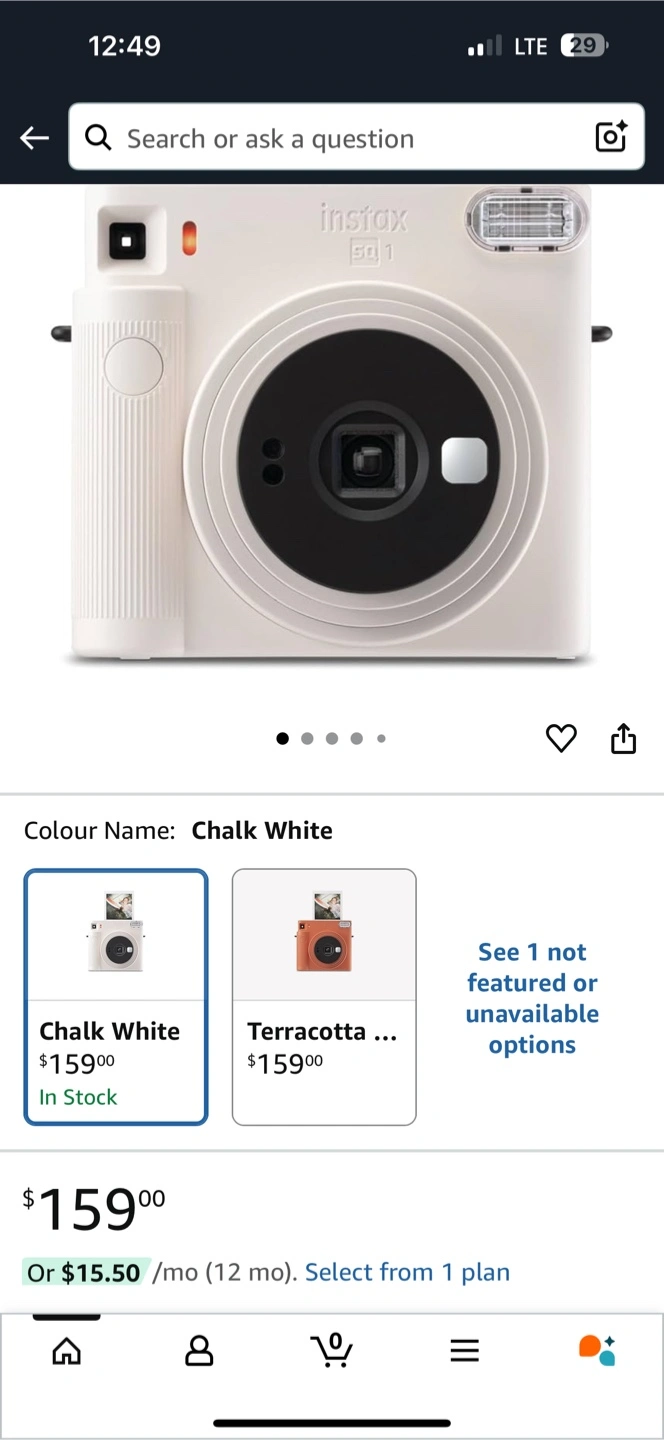
Task: Tap the magnifying glass search icon
Action: (x=98, y=138)
